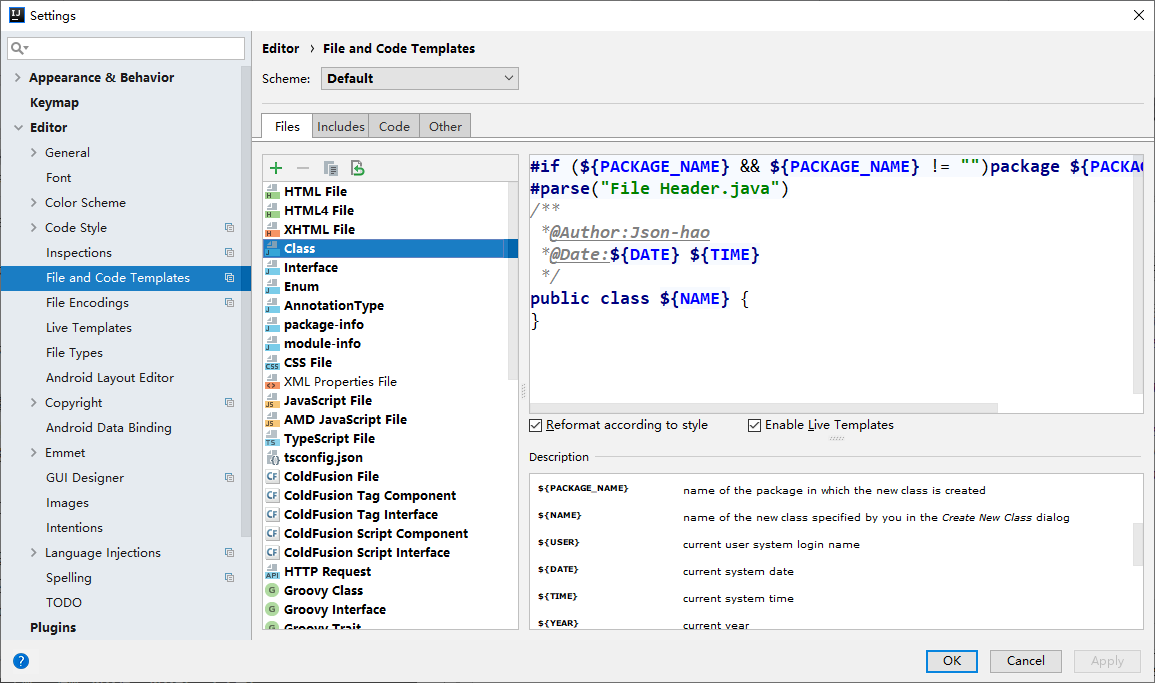Open Plugins settings page
The image size is (1155, 683).
pyautogui.click(x=53, y=628)
